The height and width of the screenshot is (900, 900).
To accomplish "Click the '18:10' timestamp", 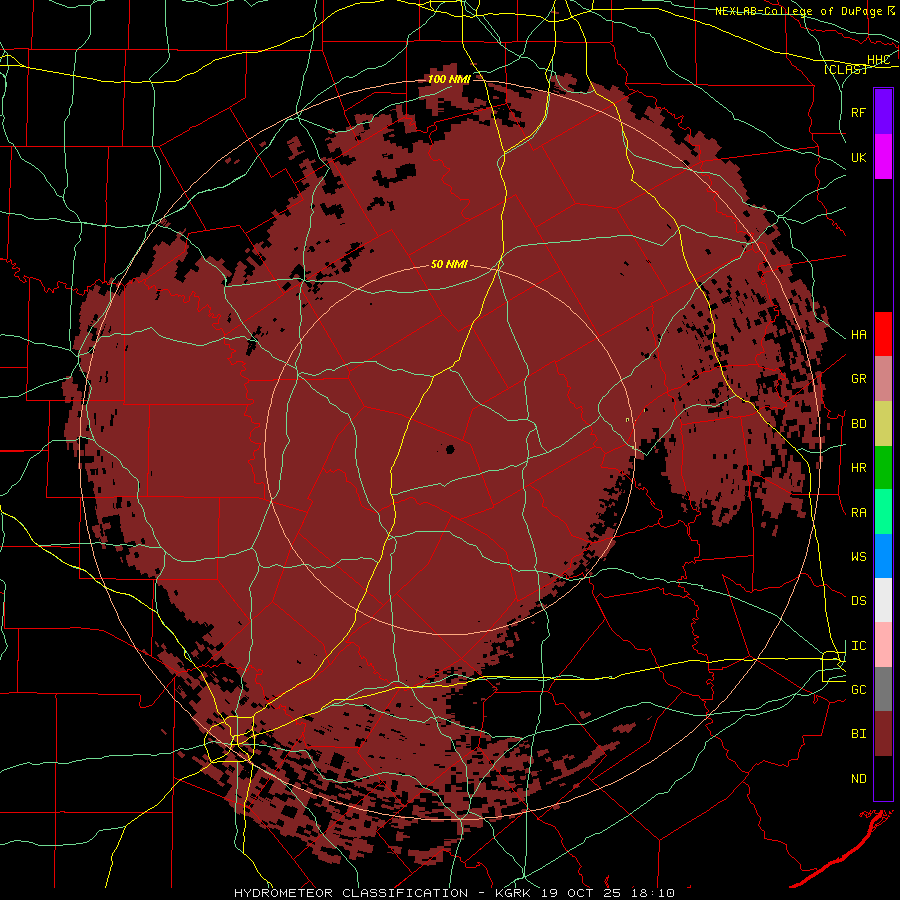I will pyautogui.click(x=652, y=893).
